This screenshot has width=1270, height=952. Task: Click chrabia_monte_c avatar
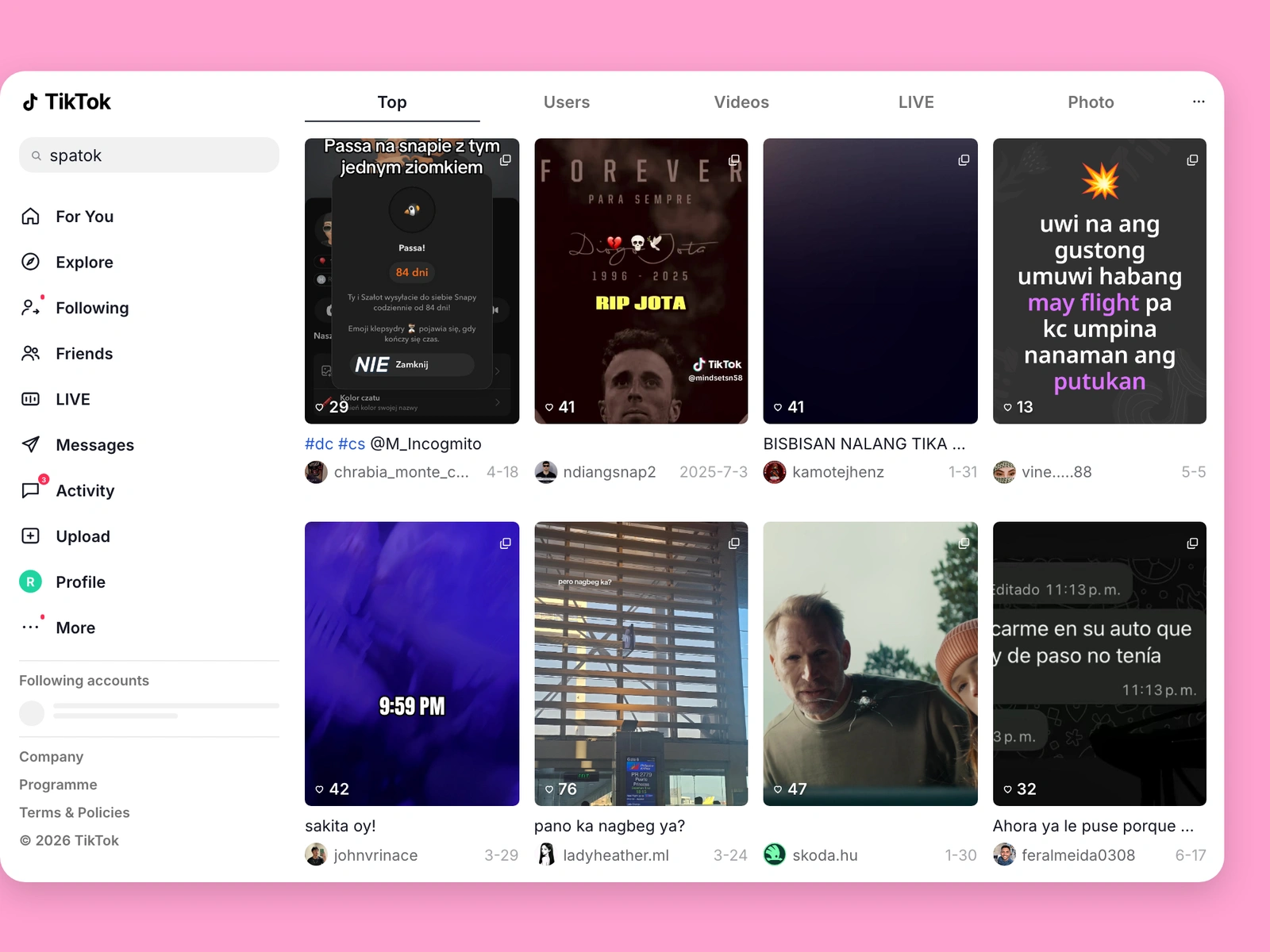316,472
